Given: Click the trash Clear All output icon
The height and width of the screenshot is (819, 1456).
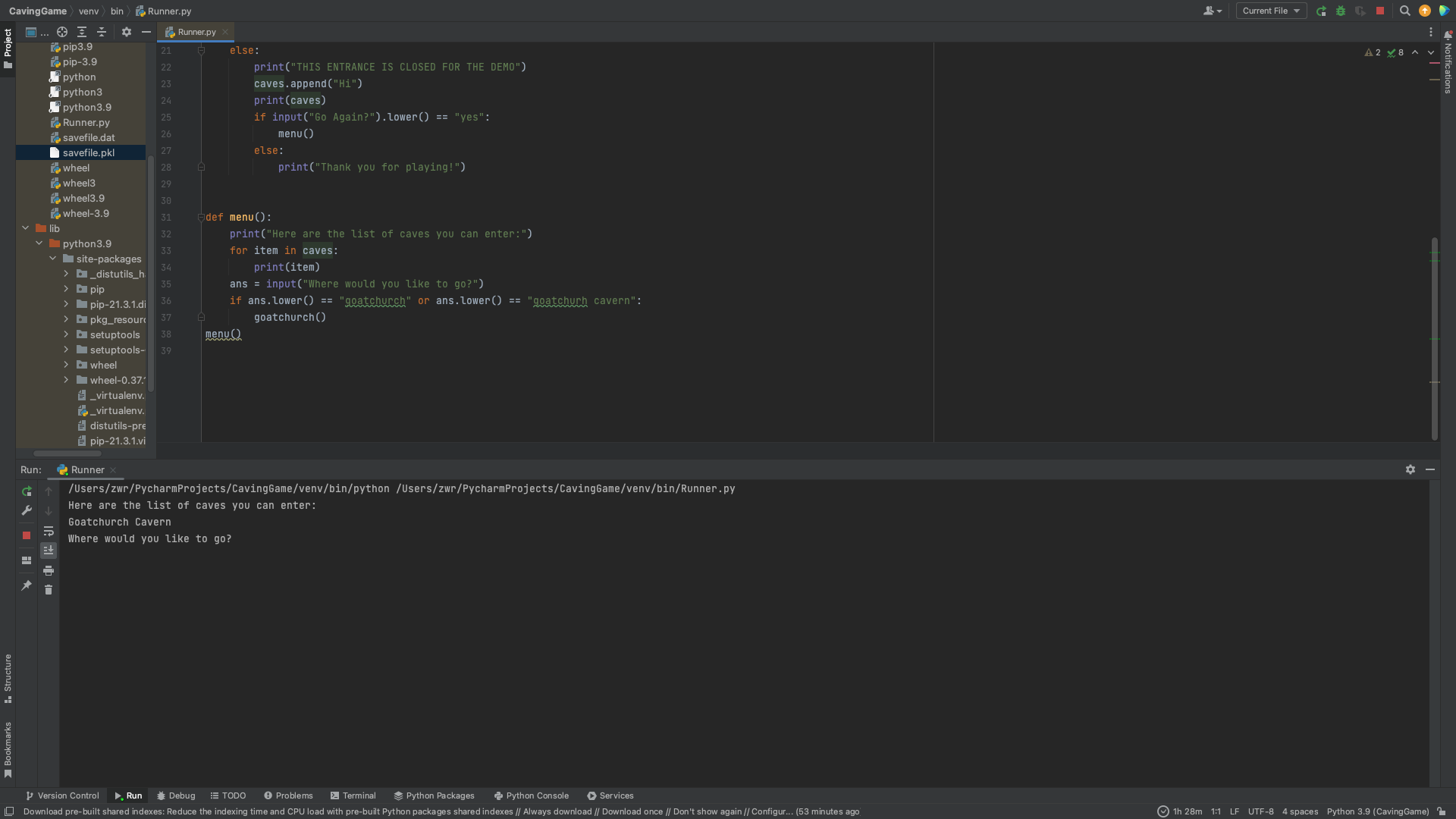Looking at the screenshot, I should pyautogui.click(x=49, y=590).
